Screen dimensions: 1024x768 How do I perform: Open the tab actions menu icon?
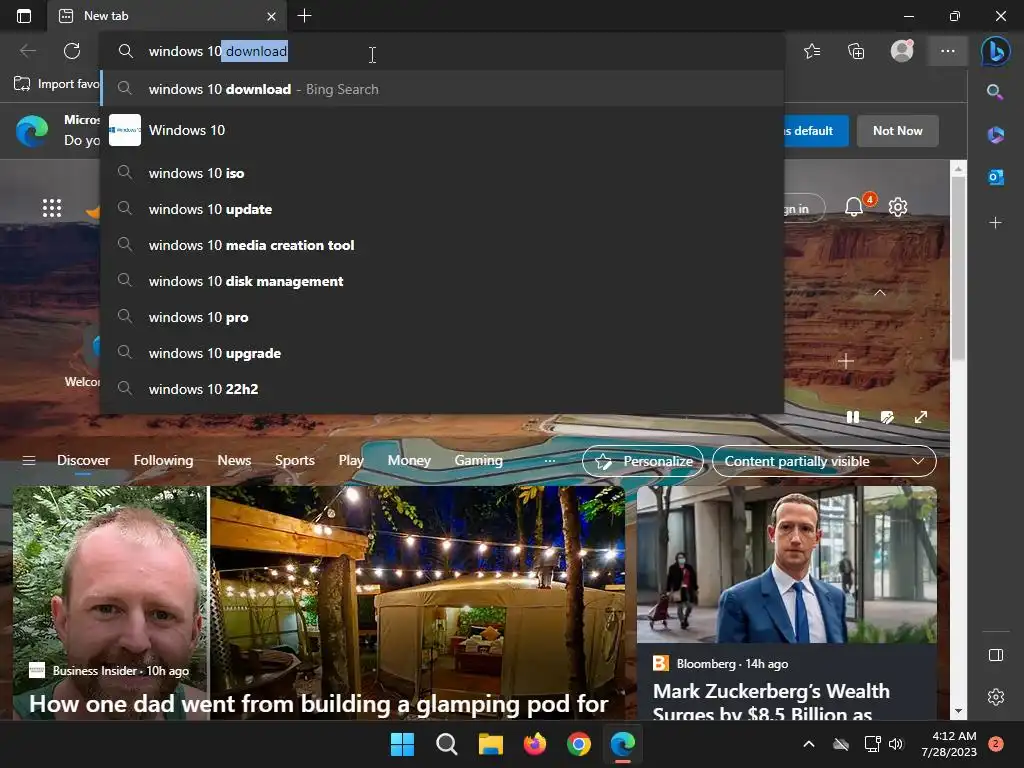24,16
